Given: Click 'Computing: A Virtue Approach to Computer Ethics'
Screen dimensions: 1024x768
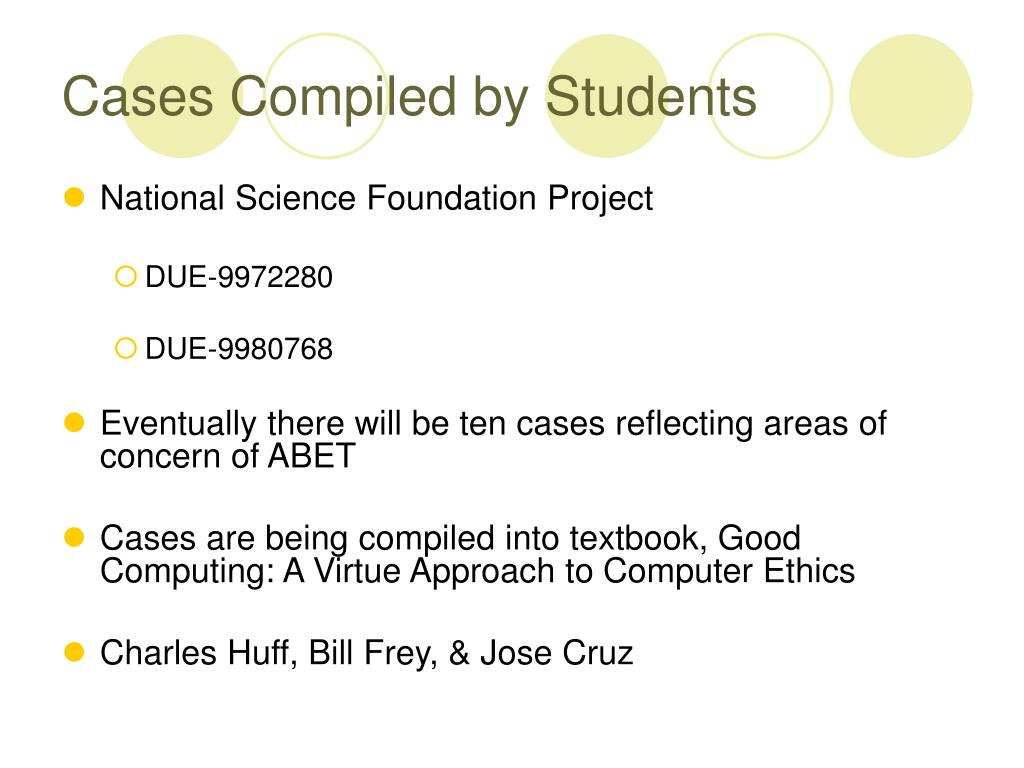Looking at the screenshot, I should point(477,571).
